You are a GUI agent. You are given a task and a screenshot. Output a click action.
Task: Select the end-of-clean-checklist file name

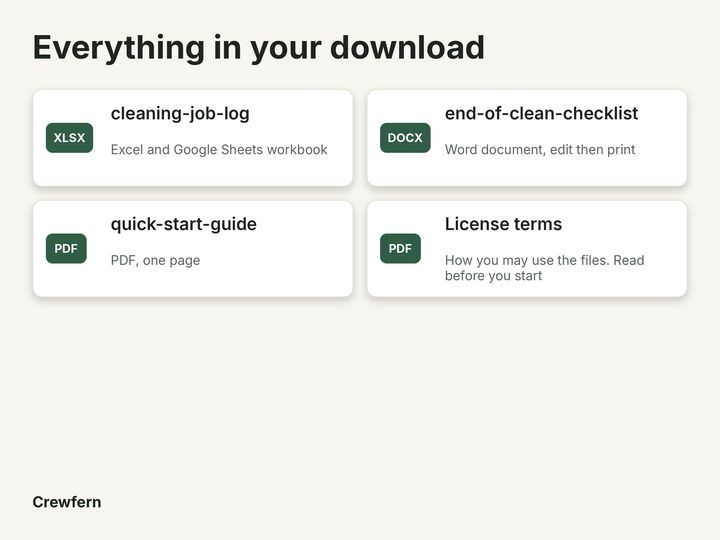541,113
